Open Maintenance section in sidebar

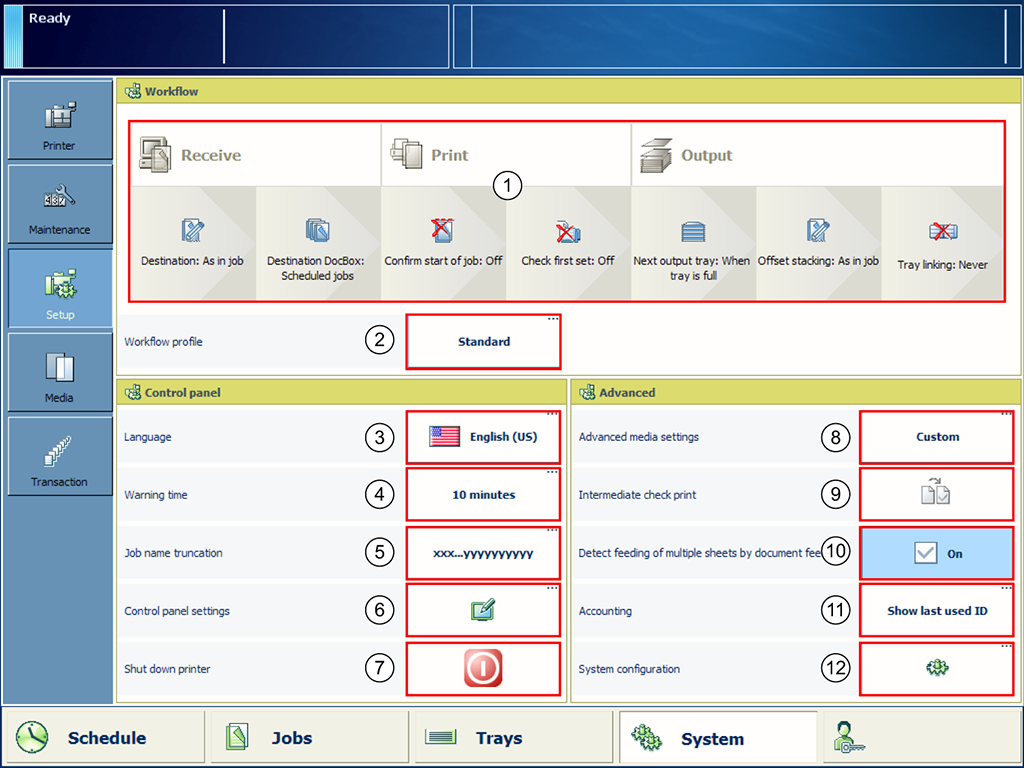(x=59, y=205)
